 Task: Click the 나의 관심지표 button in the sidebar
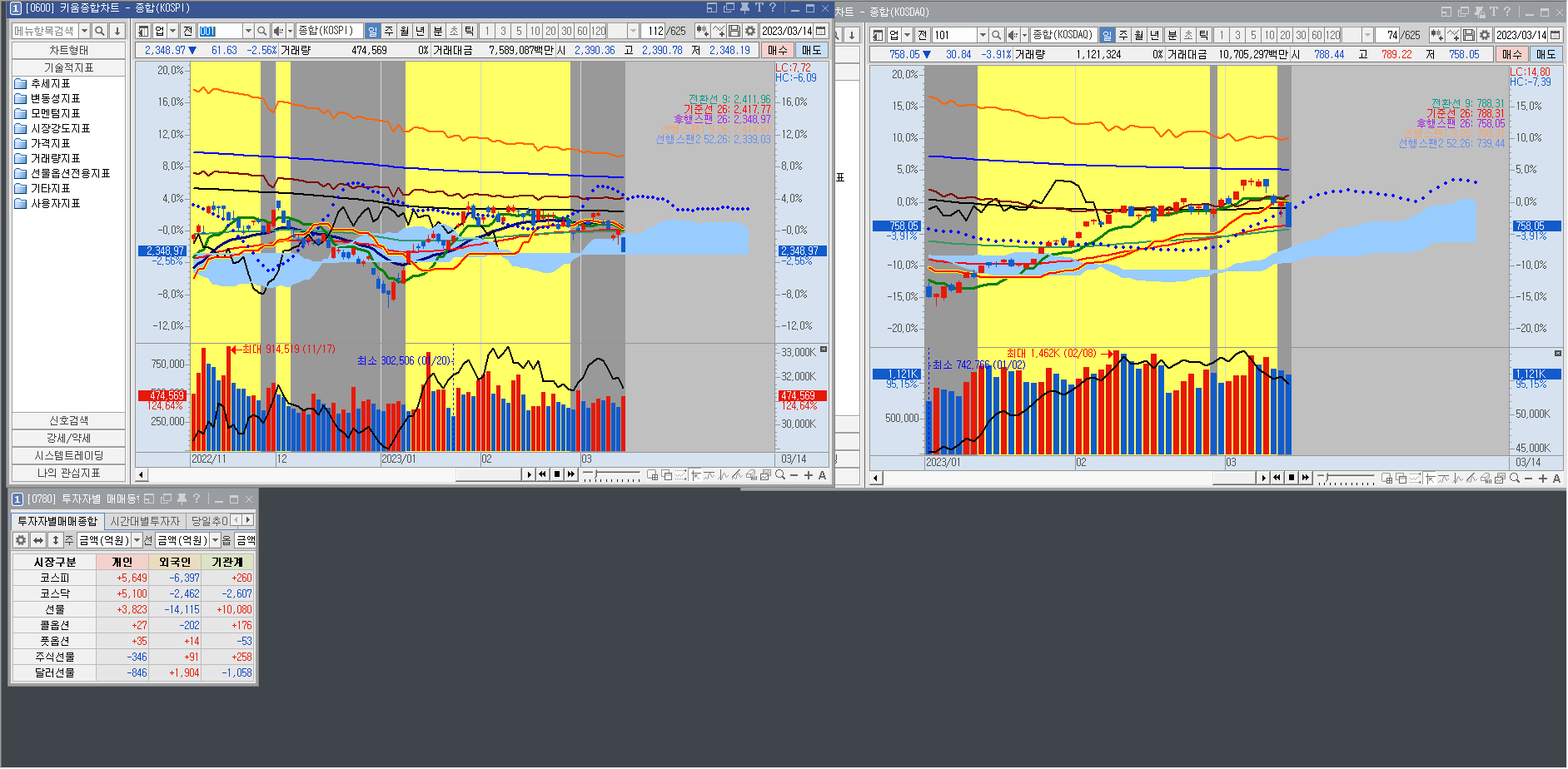[x=68, y=473]
